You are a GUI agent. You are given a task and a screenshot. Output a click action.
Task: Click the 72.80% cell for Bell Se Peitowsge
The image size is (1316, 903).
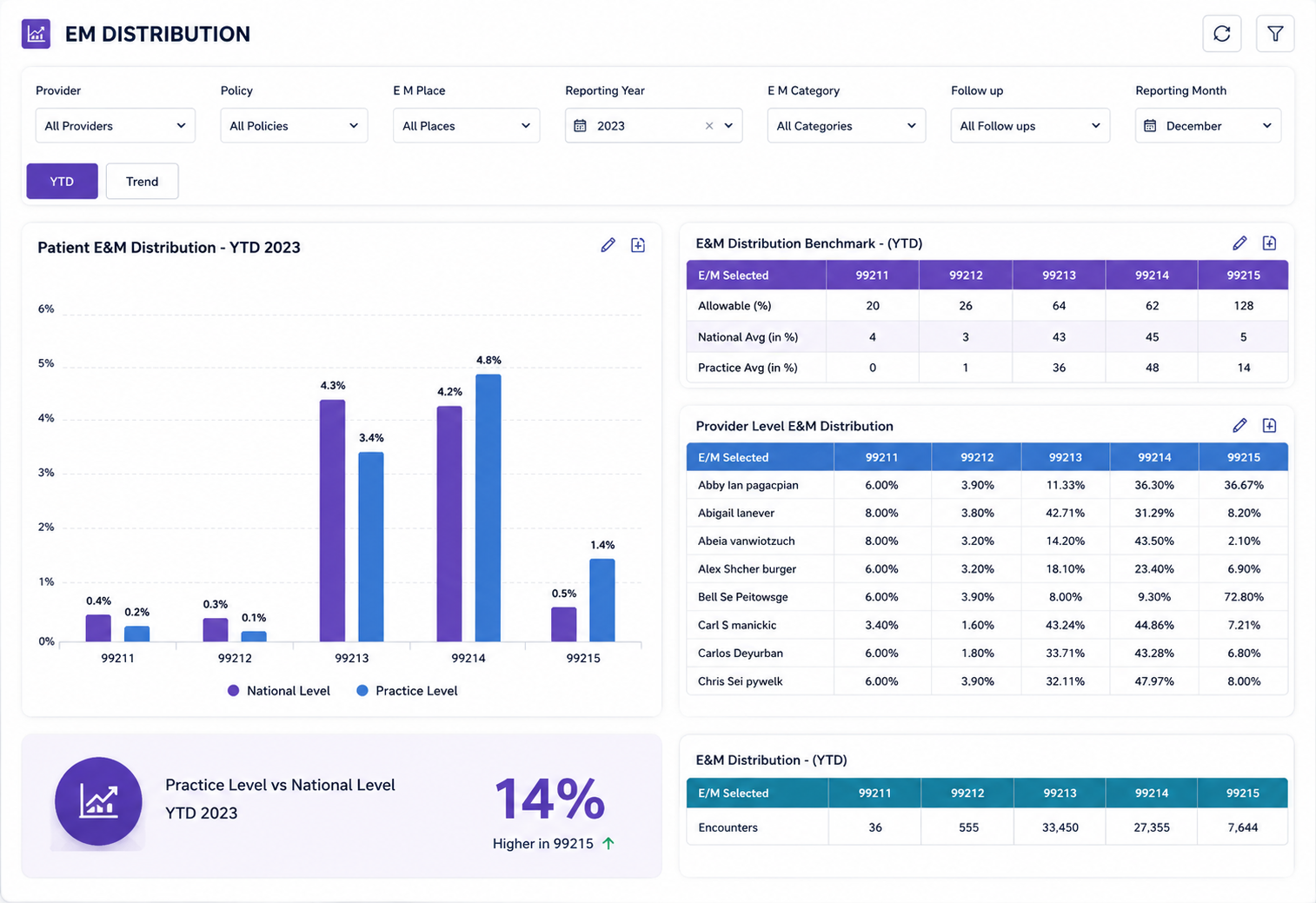pos(1244,597)
